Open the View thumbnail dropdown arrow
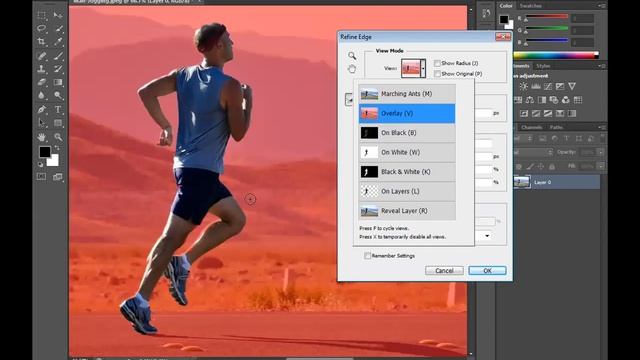The image size is (640, 360). (423, 68)
